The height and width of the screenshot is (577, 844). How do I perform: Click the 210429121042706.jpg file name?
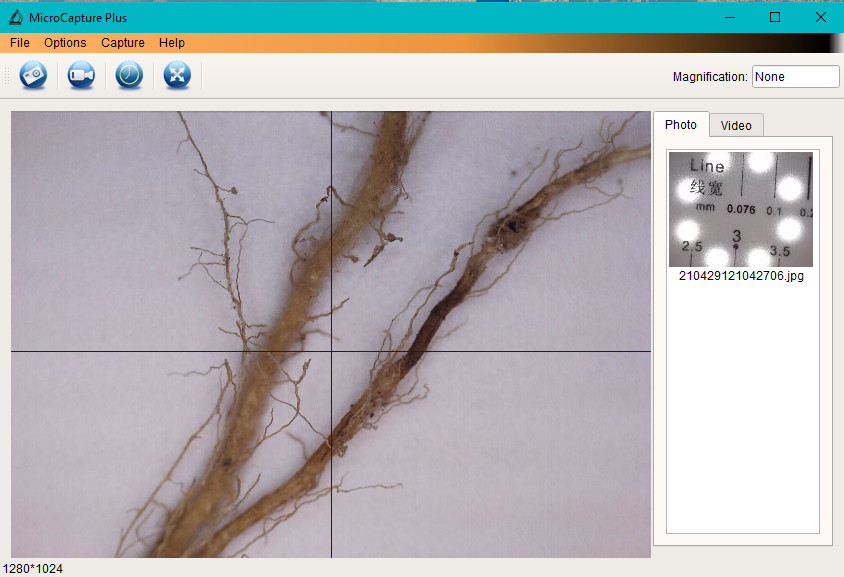click(741, 276)
